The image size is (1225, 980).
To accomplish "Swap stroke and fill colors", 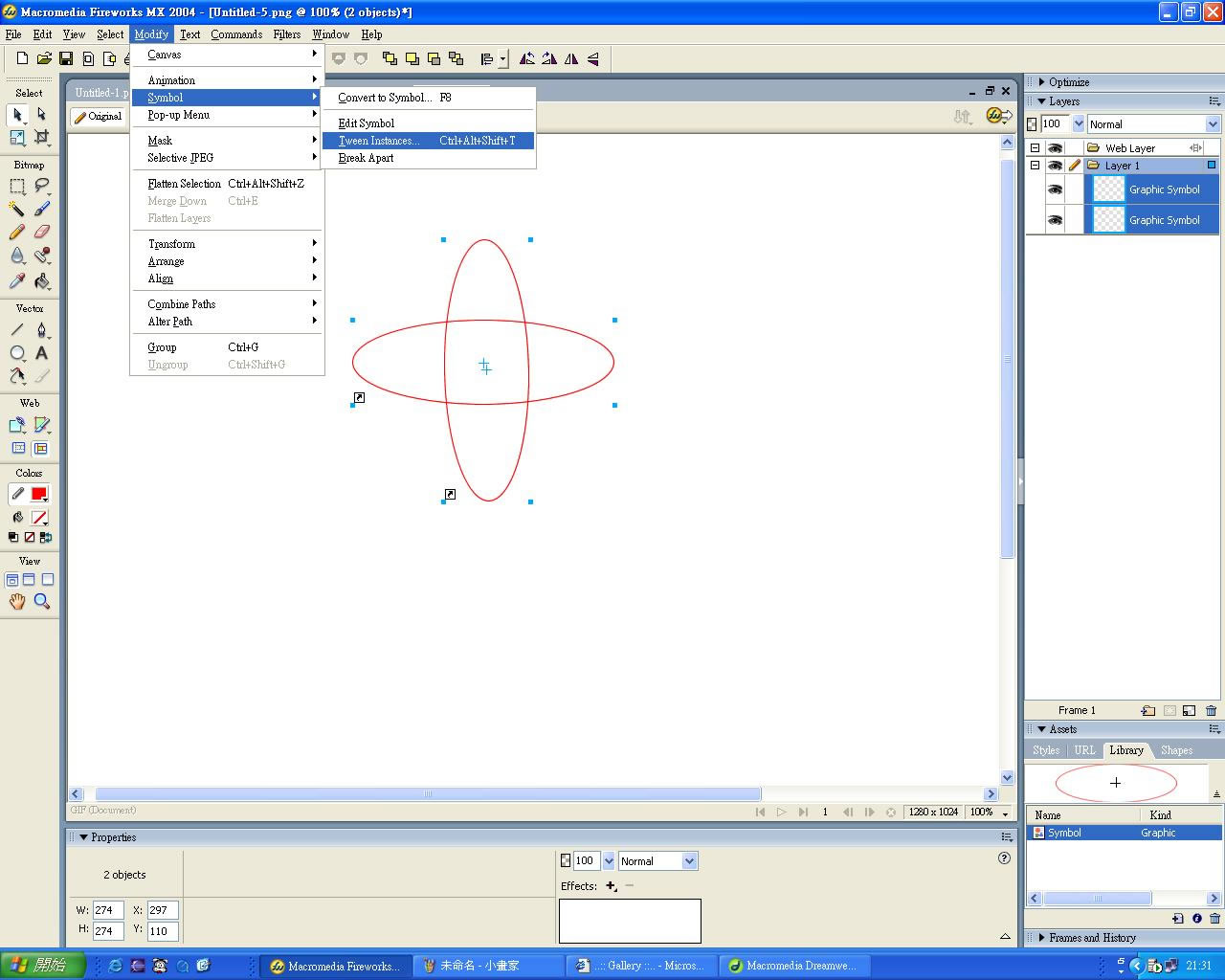I will [x=46, y=538].
